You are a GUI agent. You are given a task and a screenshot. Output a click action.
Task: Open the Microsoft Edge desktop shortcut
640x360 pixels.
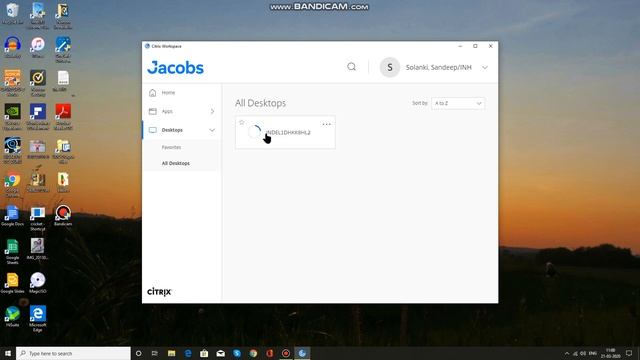pyautogui.click(x=38, y=319)
